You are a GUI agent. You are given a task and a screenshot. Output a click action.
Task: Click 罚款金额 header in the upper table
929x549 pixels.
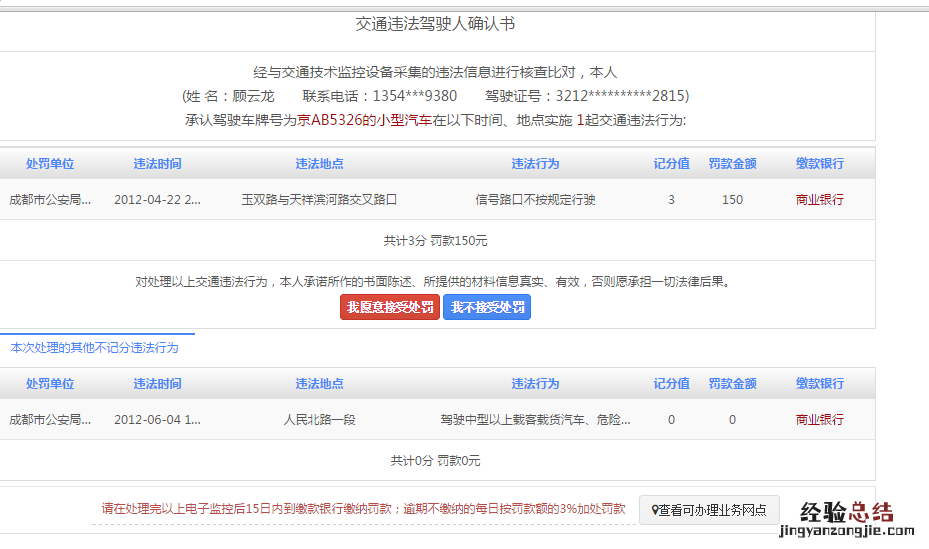click(732, 164)
